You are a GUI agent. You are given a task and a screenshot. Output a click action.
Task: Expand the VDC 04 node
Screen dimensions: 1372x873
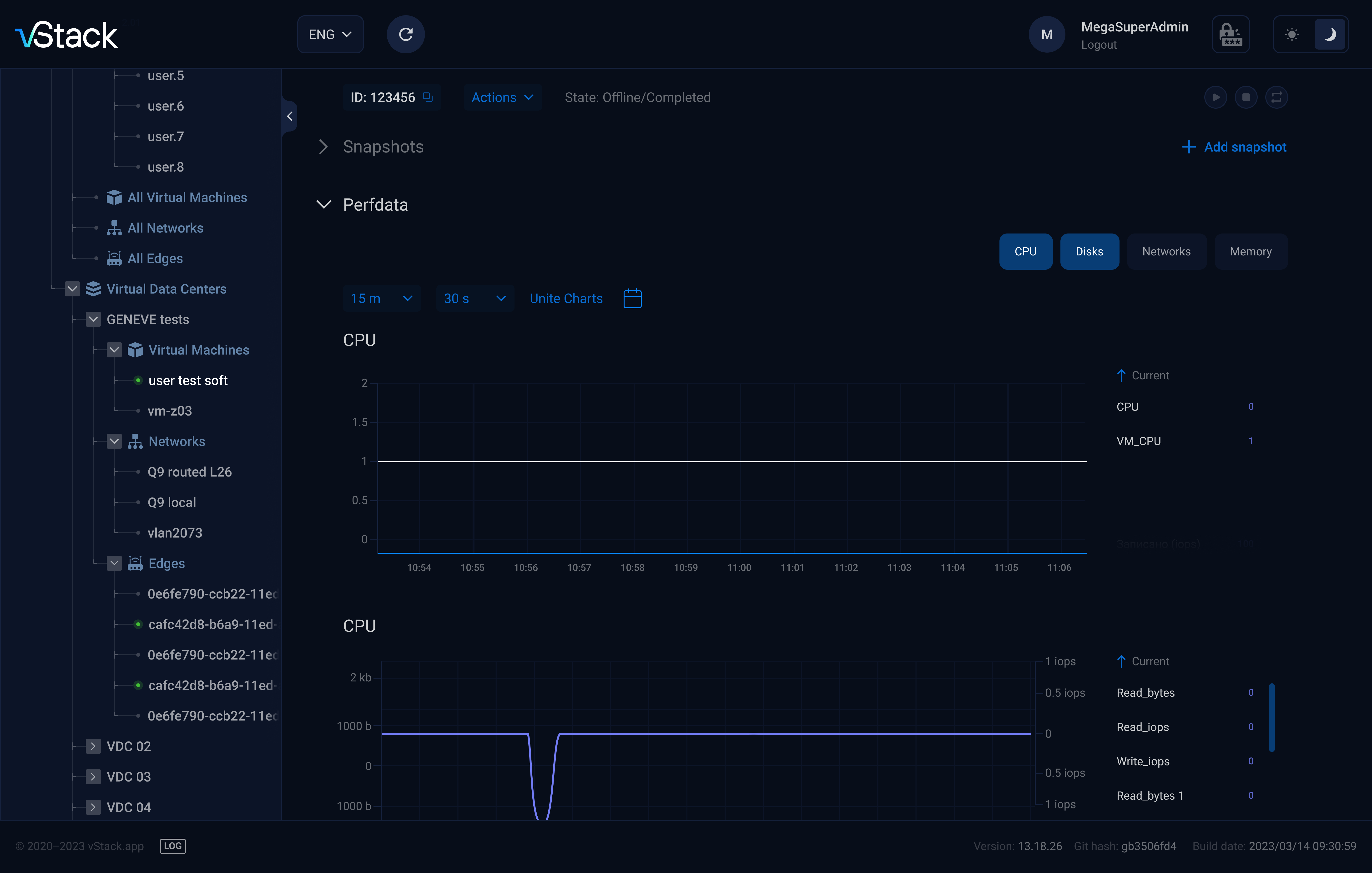(93, 807)
